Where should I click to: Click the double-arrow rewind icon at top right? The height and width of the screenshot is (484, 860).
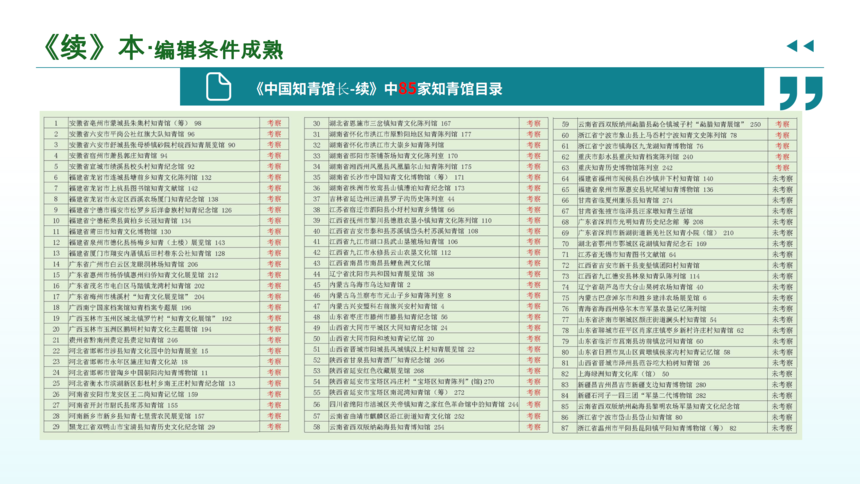[800, 46]
